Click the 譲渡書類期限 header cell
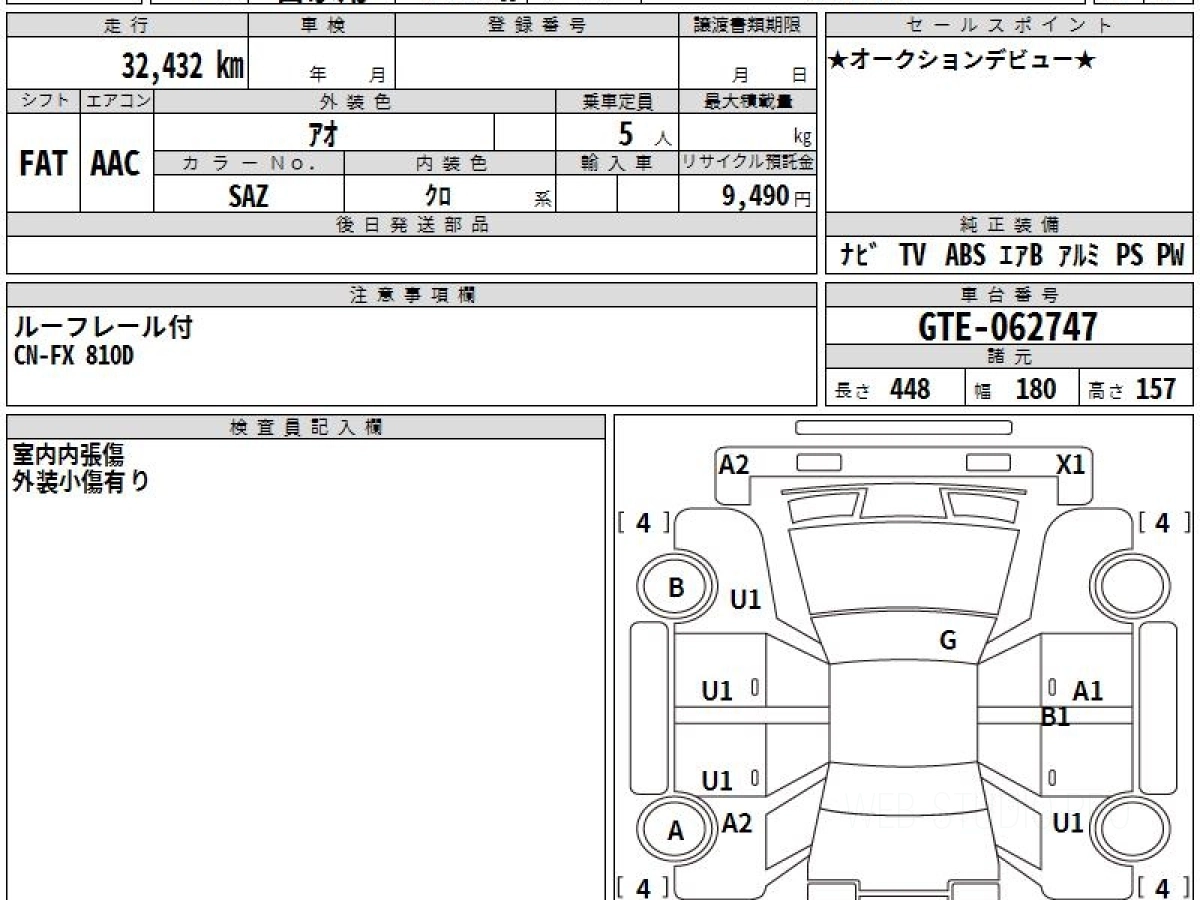This screenshot has width=1200, height=900. coord(748,26)
